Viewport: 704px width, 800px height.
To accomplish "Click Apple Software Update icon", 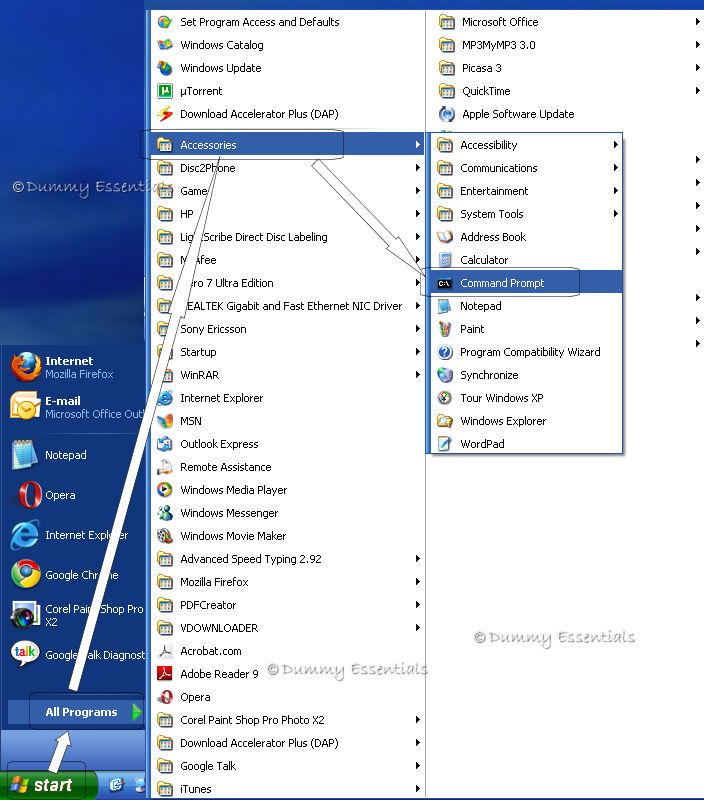I will pos(447,114).
